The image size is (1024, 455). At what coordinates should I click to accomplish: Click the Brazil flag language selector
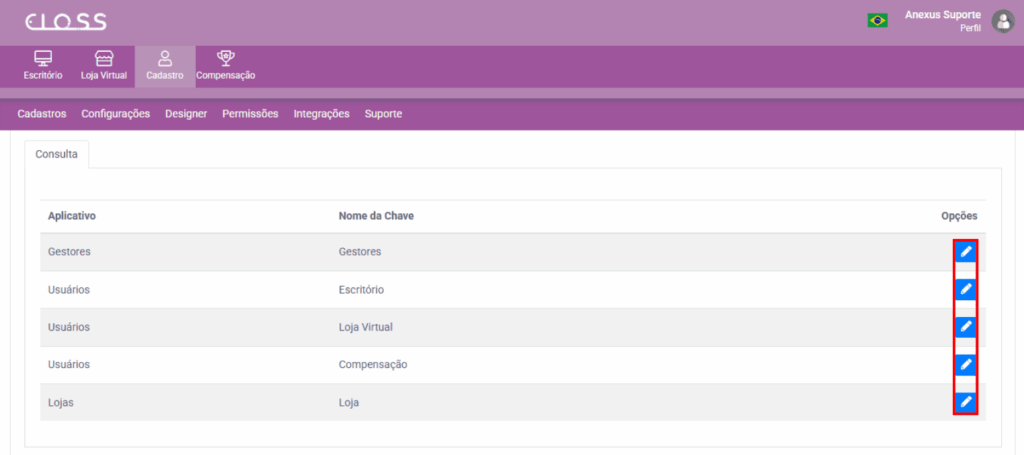[x=877, y=20]
